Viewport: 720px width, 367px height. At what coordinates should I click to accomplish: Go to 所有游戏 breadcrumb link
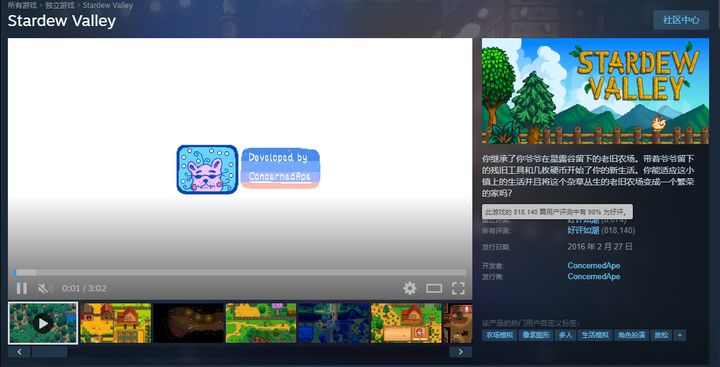22,6
